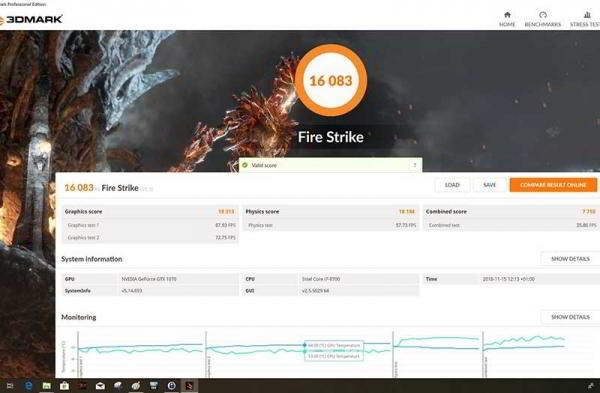
Task: Go to the Home tab icon
Action: point(507,15)
